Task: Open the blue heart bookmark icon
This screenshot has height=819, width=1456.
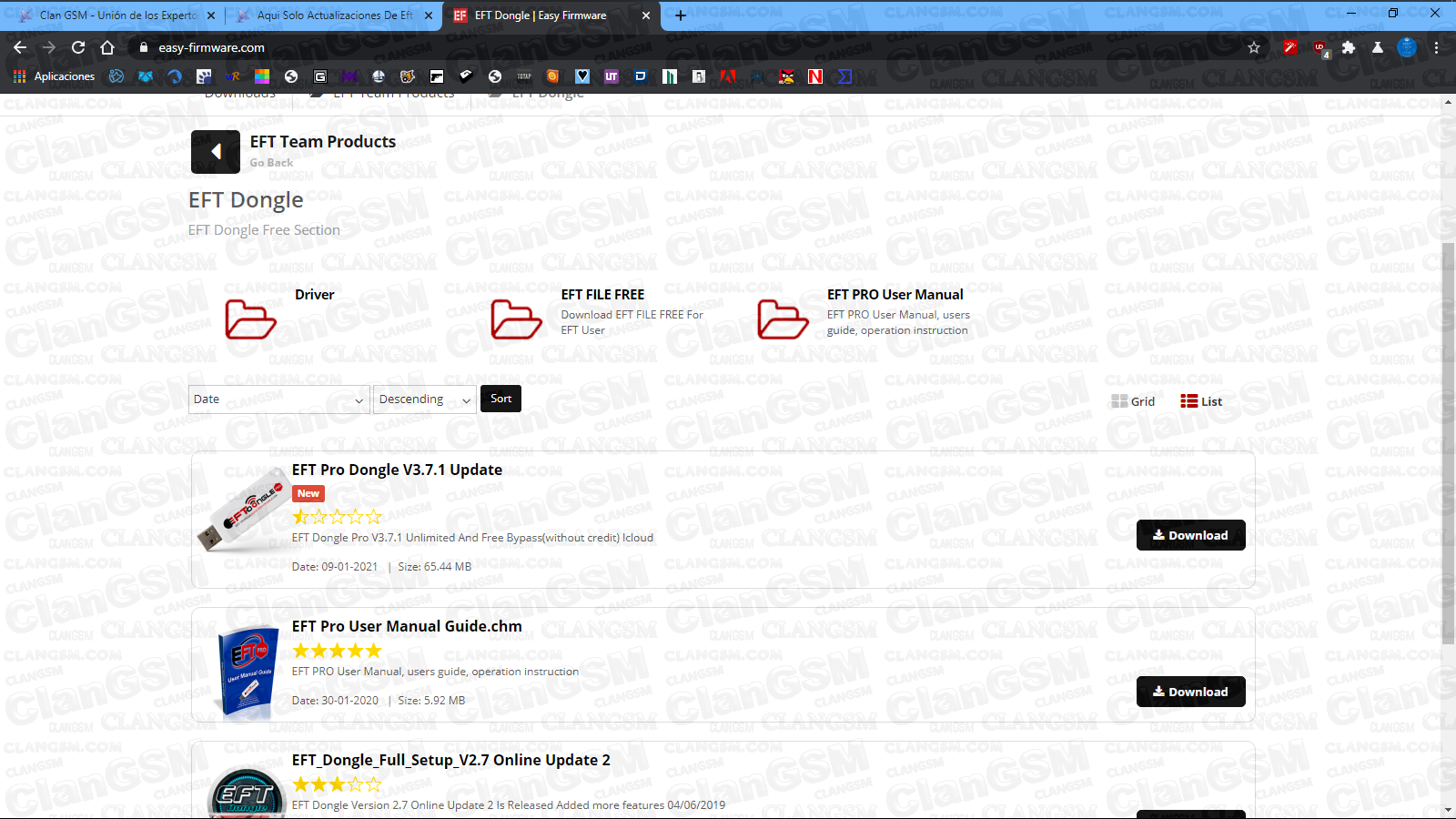Action: coord(582,76)
